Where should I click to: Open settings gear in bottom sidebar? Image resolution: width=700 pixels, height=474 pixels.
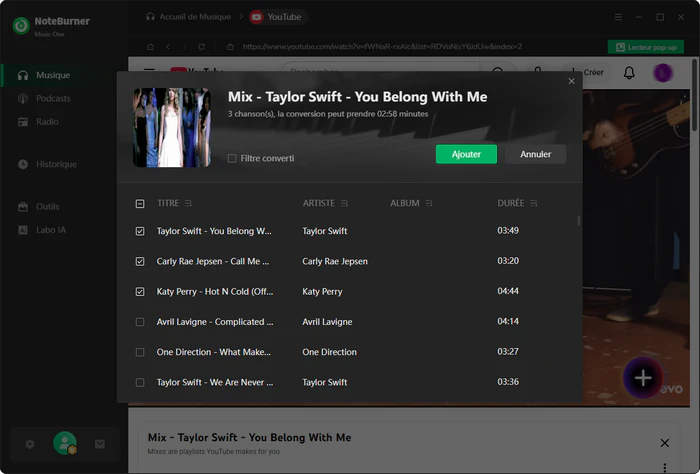30,443
